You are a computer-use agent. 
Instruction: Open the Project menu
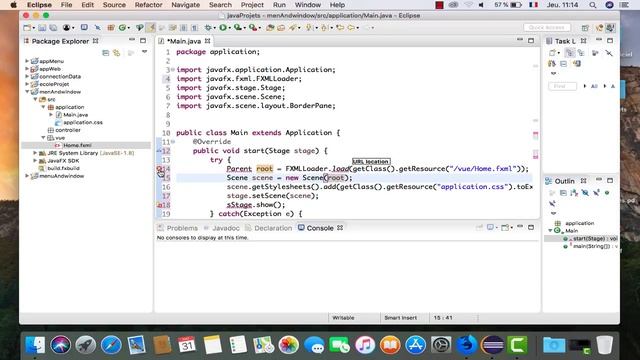pos(252,5)
